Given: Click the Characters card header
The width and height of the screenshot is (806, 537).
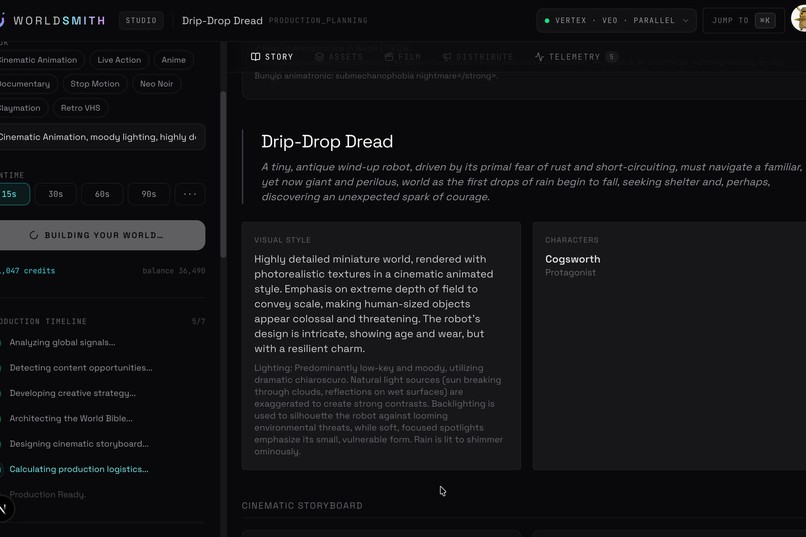Looking at the screenshot, I should click(572, 240).
